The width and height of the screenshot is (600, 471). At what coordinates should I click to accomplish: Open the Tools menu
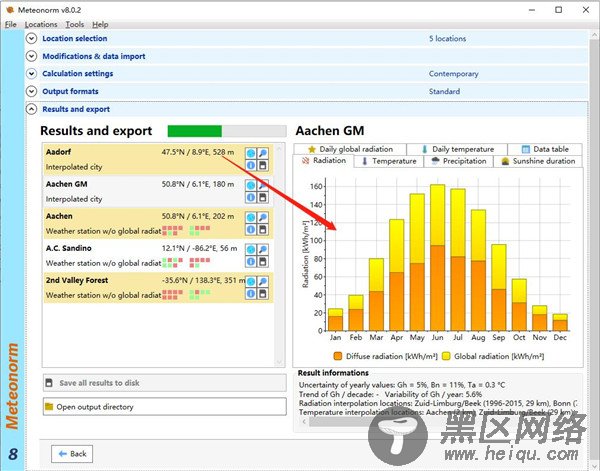pos(75,24)
